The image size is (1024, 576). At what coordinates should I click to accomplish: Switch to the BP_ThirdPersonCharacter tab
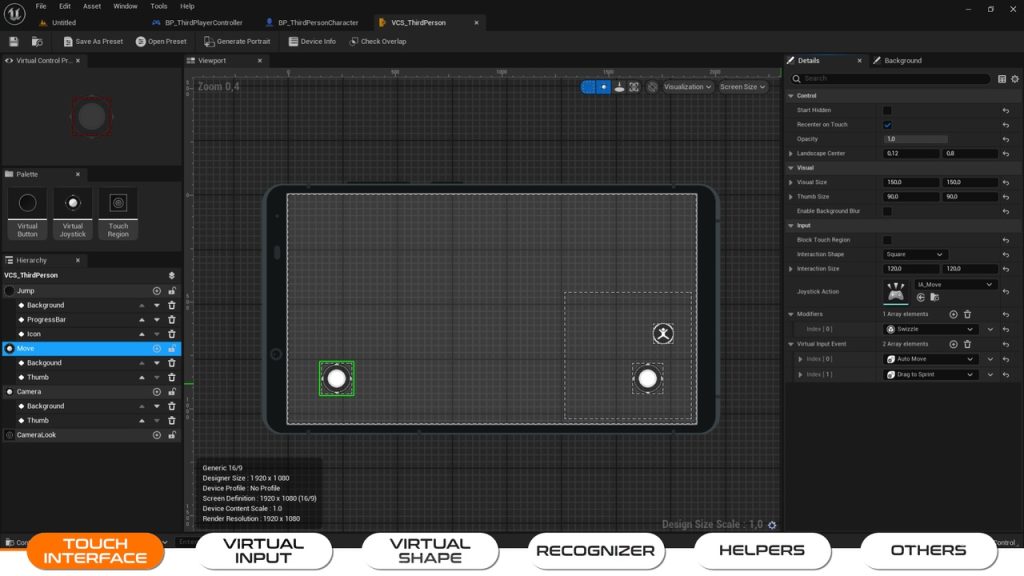click(x=317, y=22)
